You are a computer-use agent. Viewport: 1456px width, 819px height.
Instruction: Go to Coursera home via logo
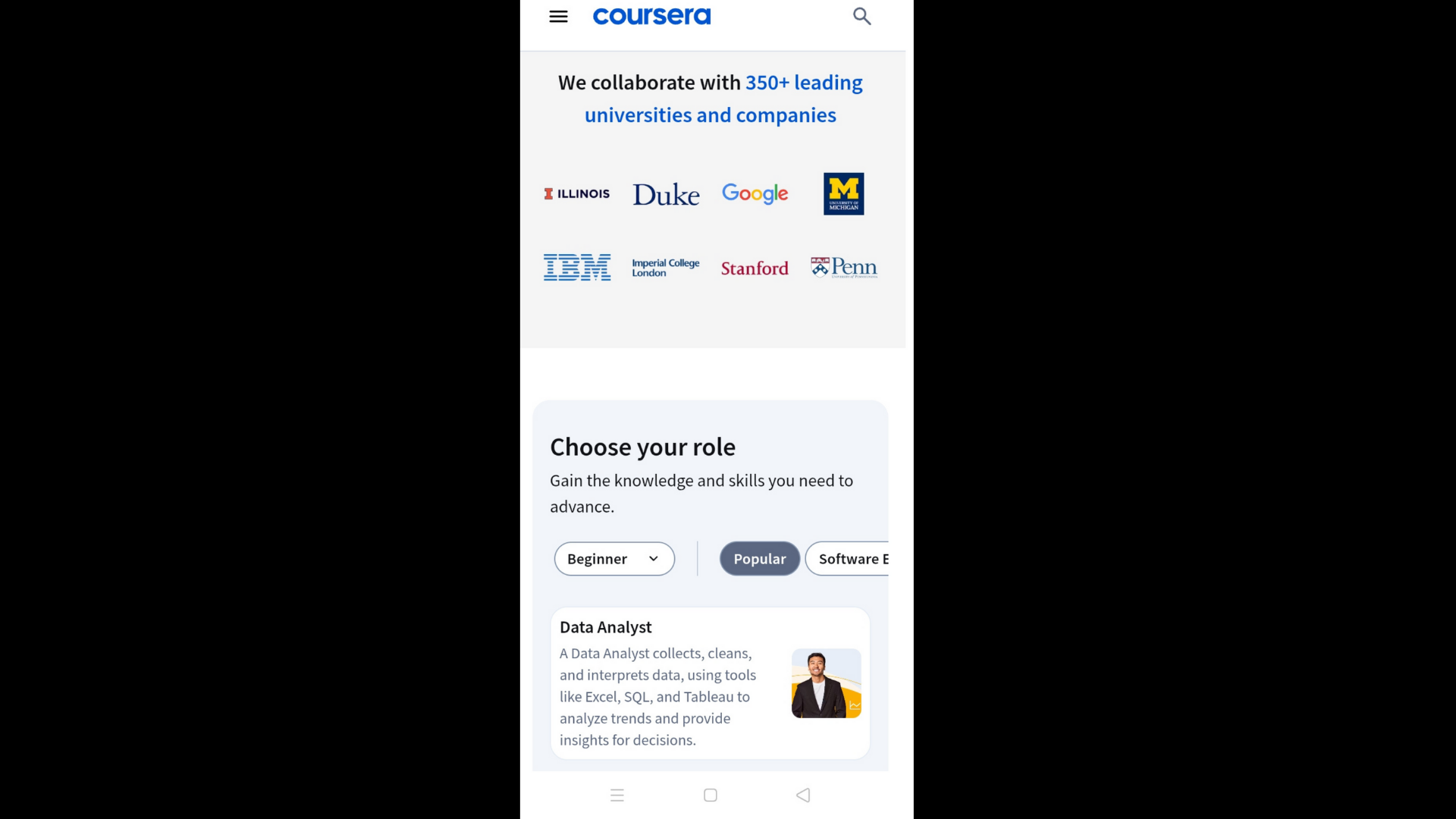tap(651, 17)
